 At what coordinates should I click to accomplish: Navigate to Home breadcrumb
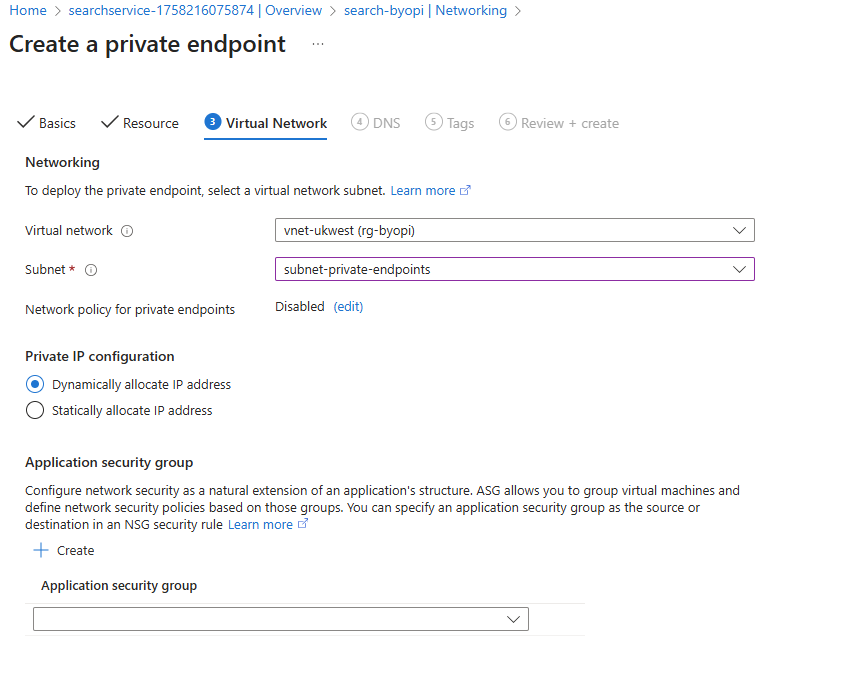click(x=28, y=10)
